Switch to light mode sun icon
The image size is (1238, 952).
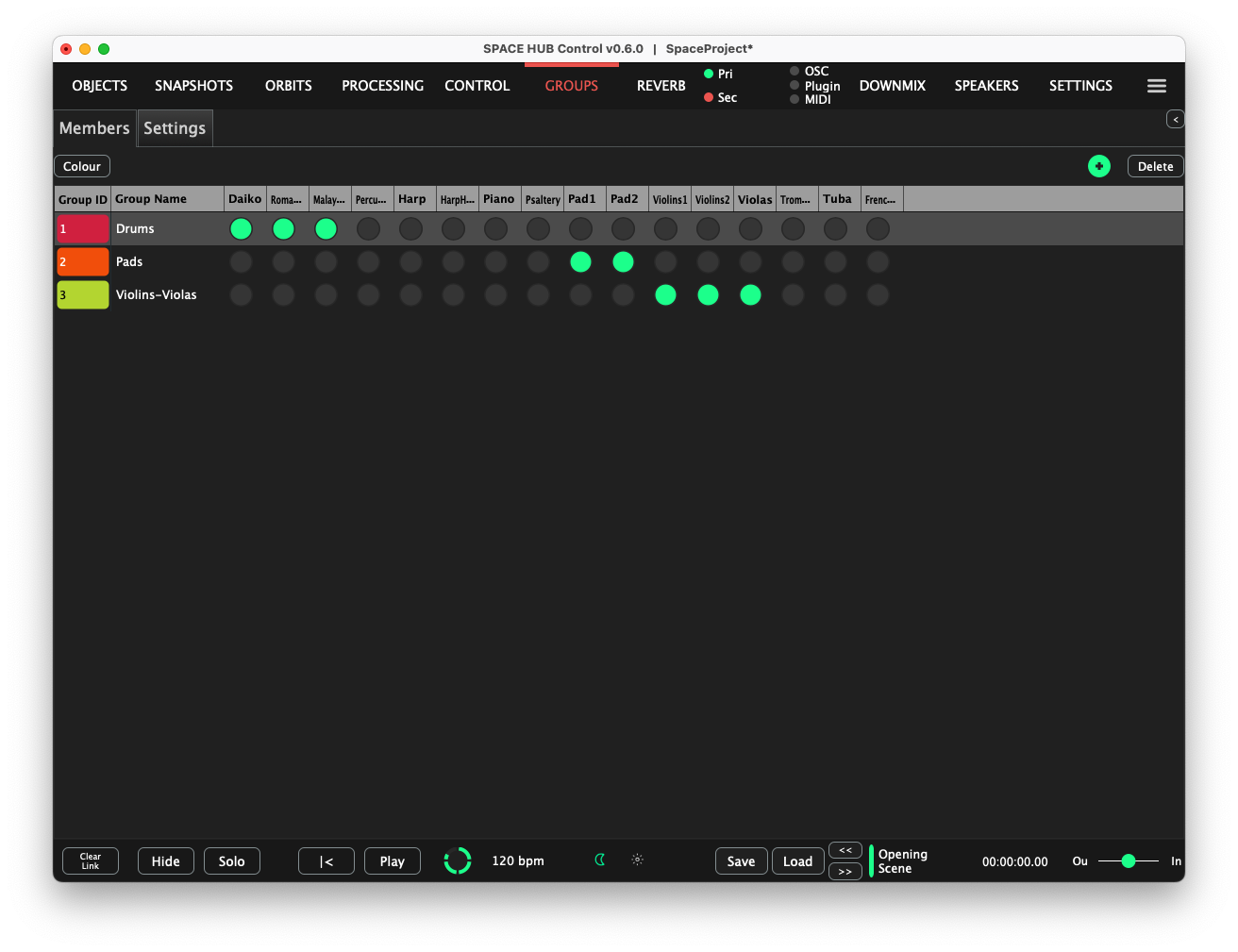click(x=638, y=860)
